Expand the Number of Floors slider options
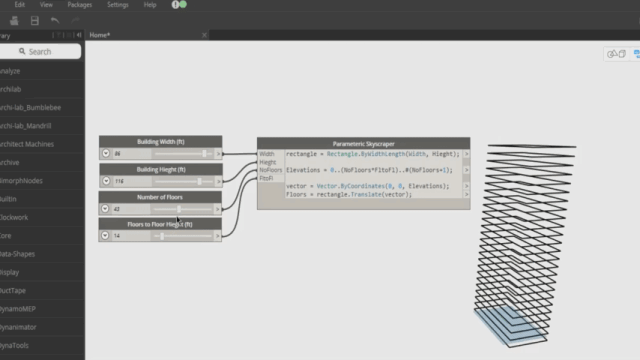This screenshot has height=360, width=640. [105, 209]
